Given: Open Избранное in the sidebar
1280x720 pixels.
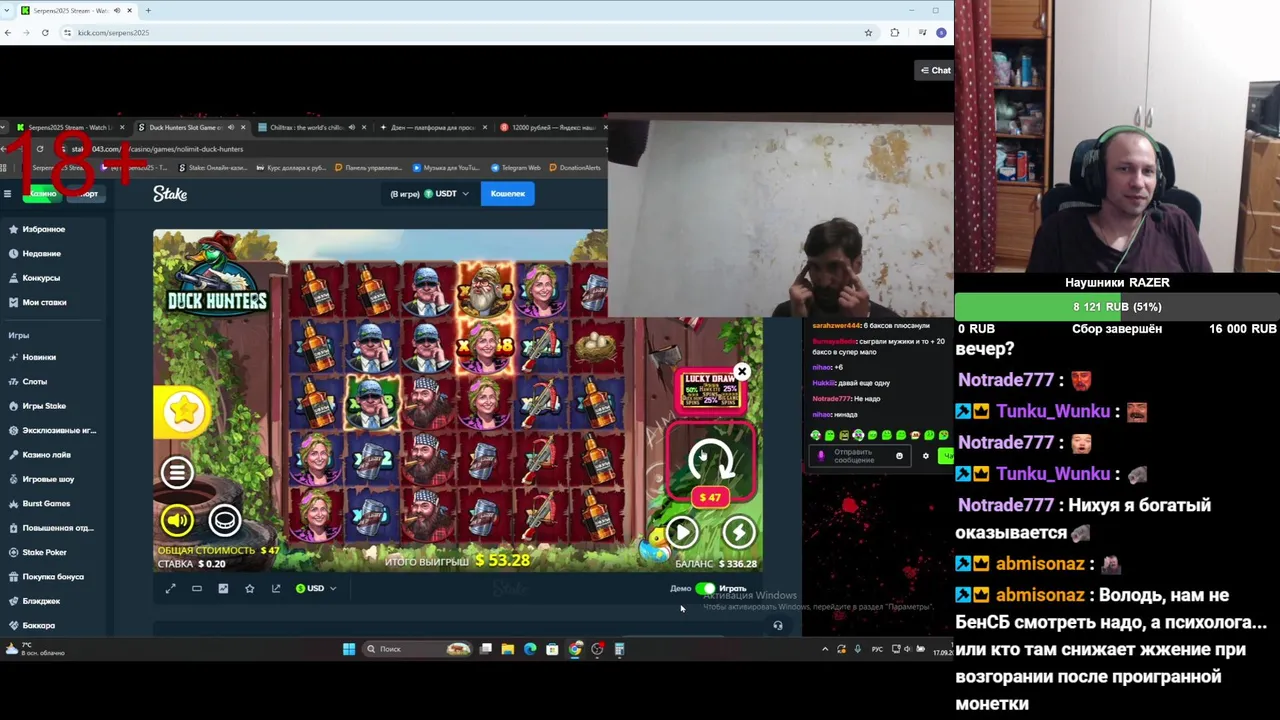Looking at the screenshot, I should 44,229.
